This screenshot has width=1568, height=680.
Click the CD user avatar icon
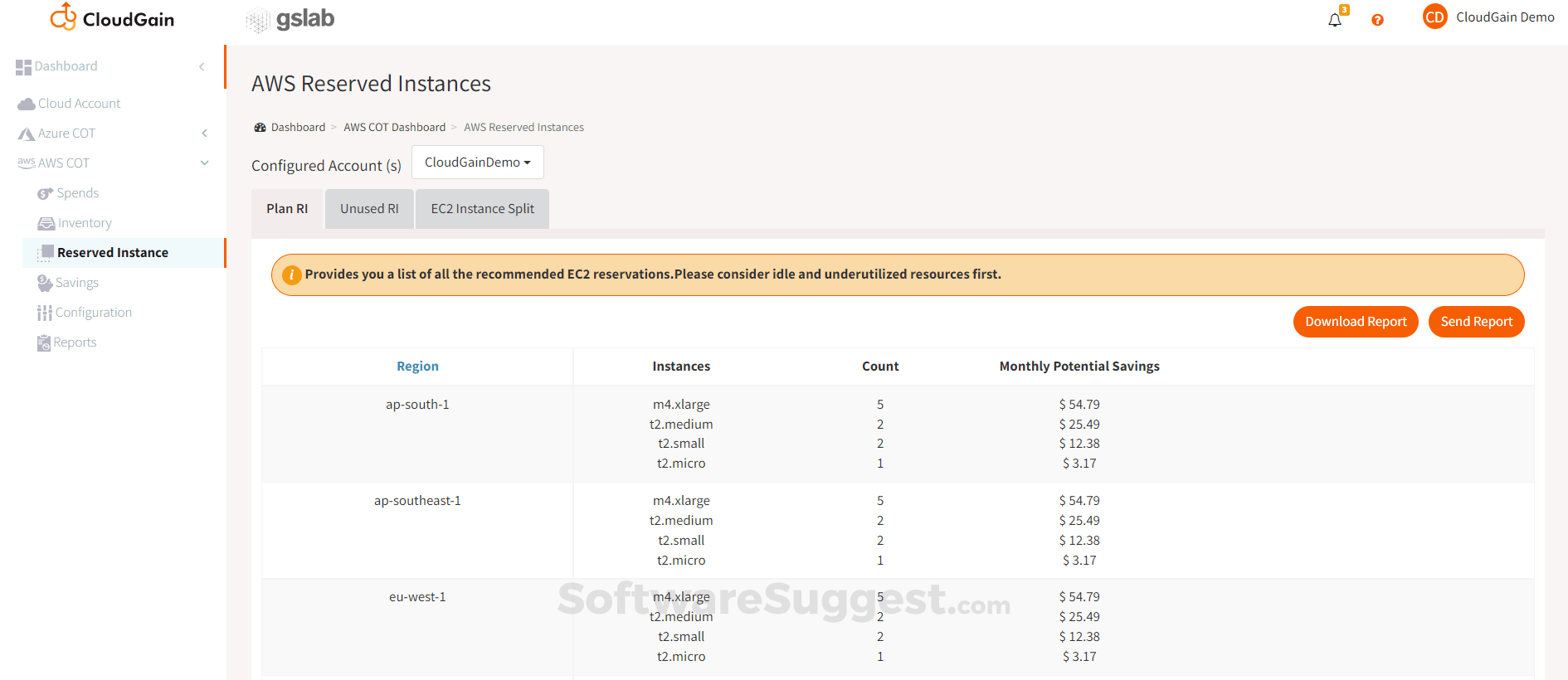[1434, 17]
